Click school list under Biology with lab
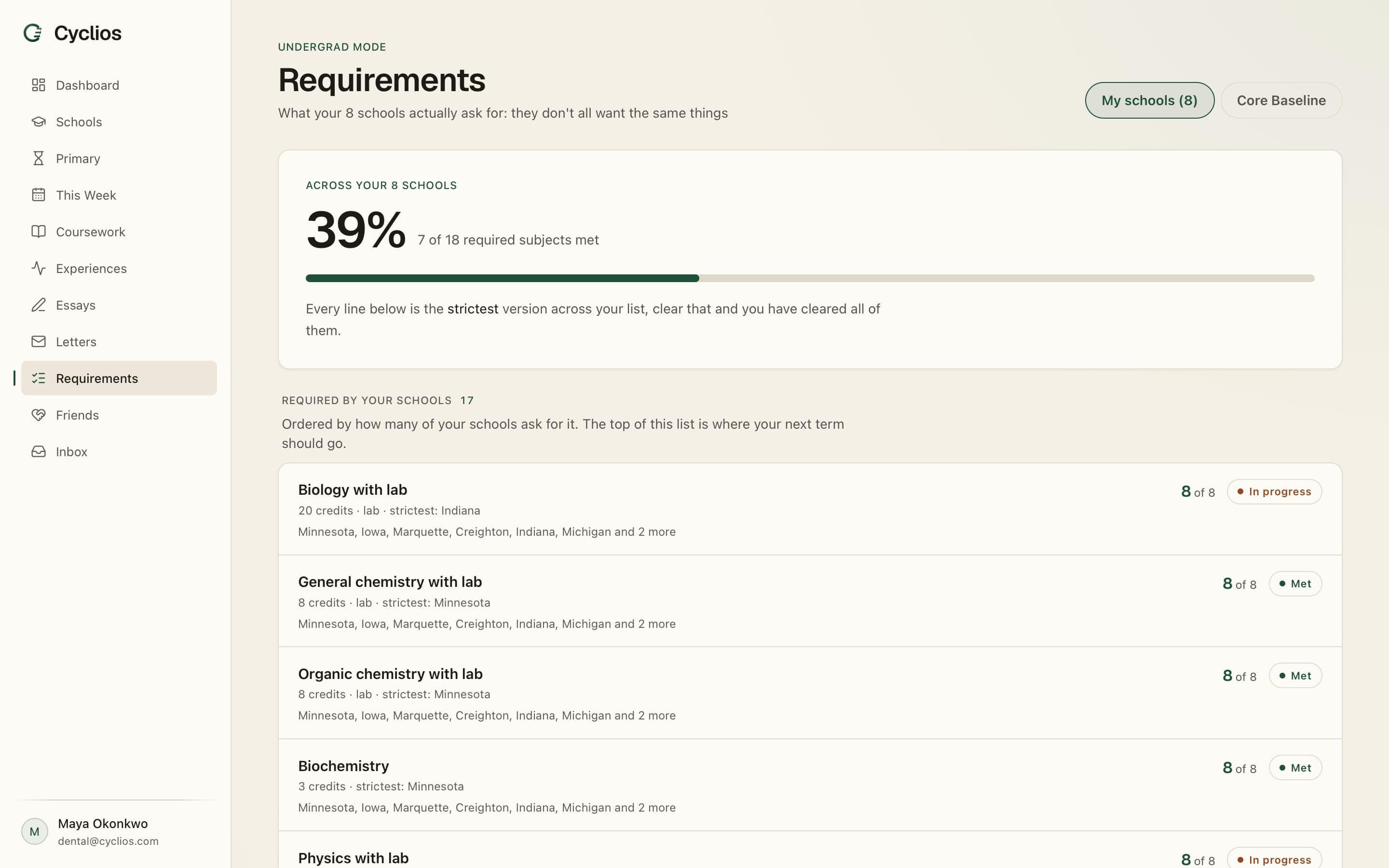 click(487, 531)
